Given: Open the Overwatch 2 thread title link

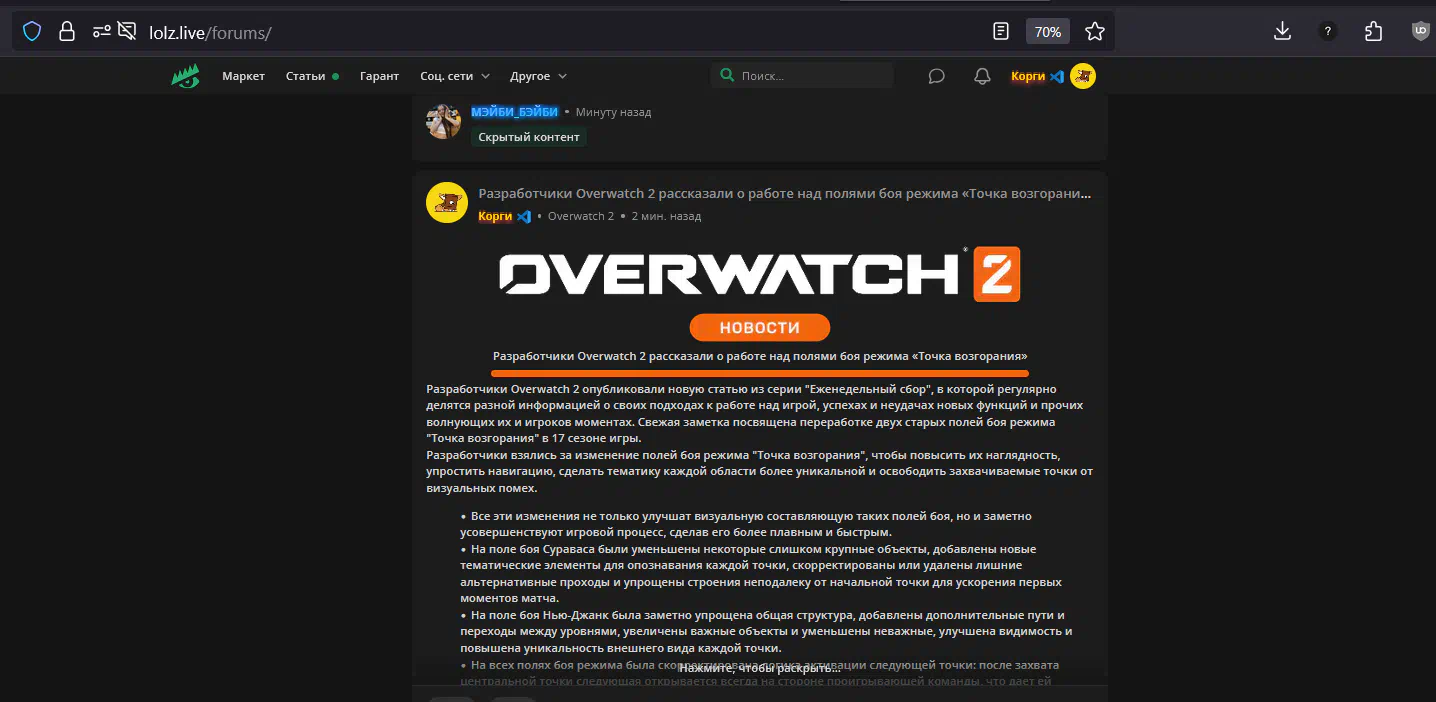Looking at the screenshot, I should pos(784,193).
